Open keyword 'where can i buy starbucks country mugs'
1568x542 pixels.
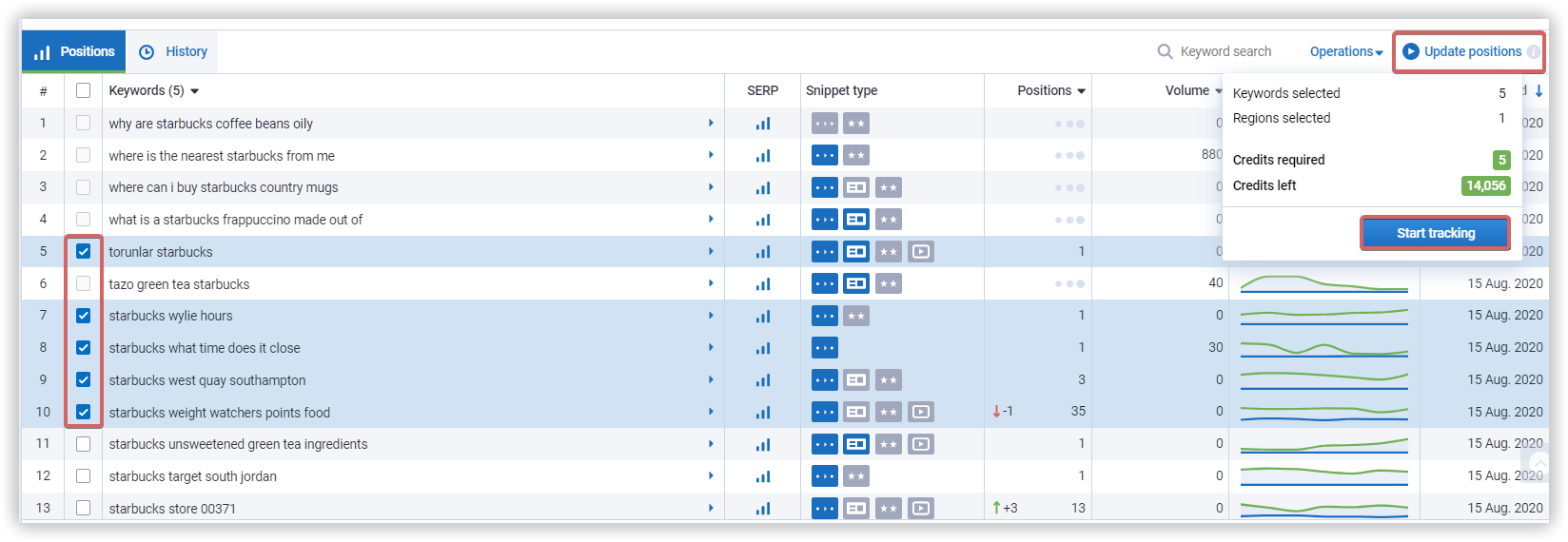click(x=224, y=188)
